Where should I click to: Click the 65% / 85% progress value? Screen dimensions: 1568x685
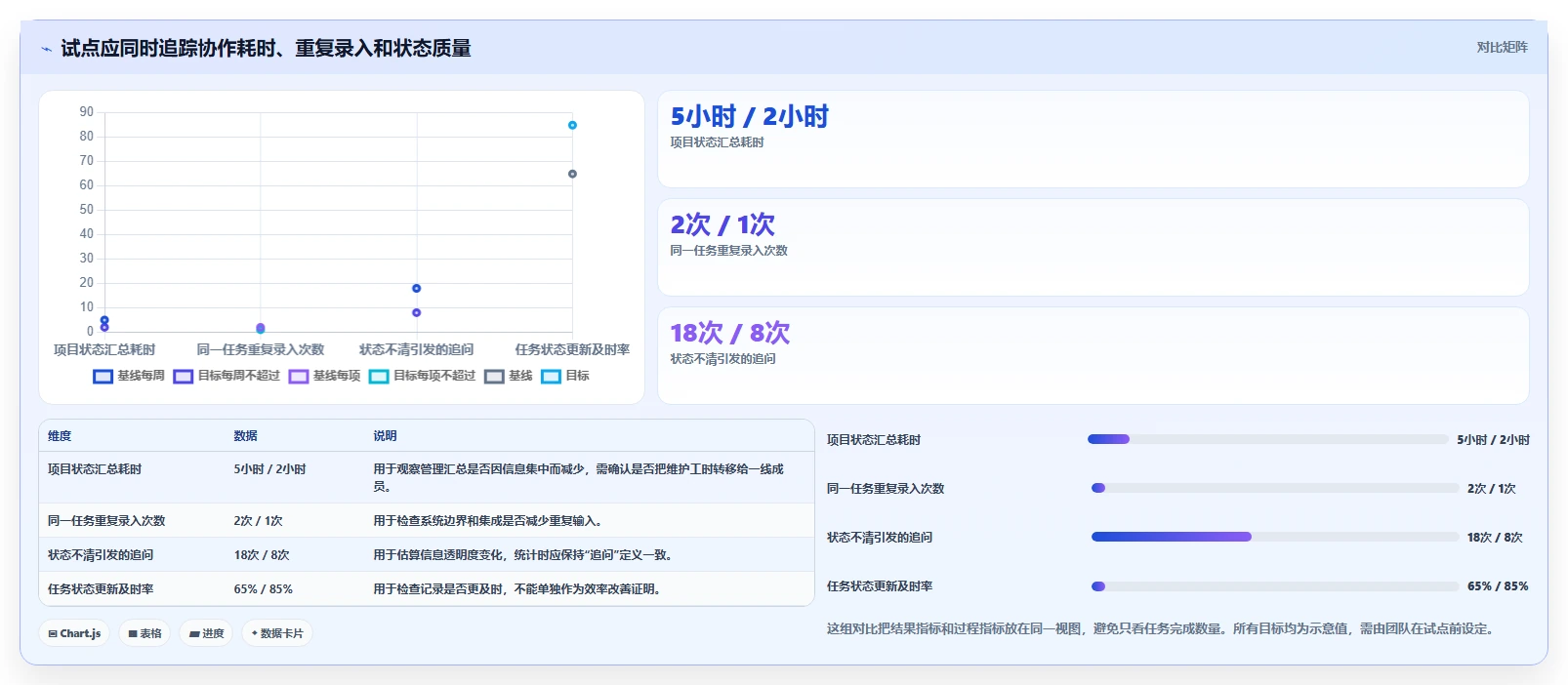coord(1498,586)
